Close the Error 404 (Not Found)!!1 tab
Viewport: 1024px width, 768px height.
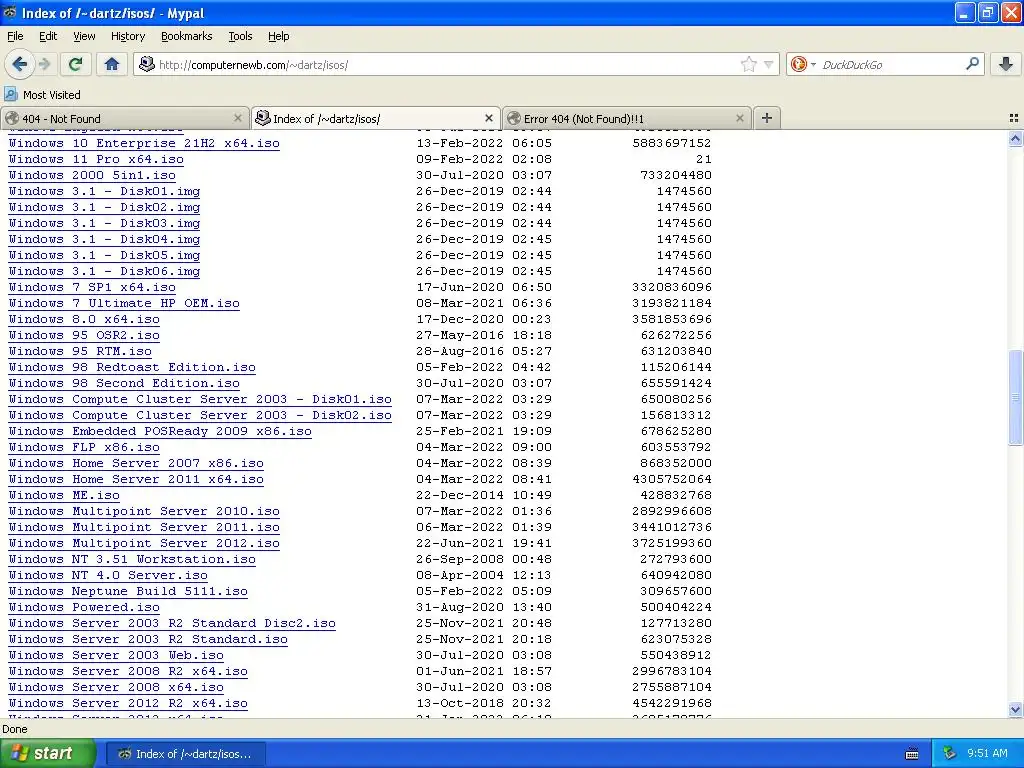pyautogui.click(x=739, y=118)
